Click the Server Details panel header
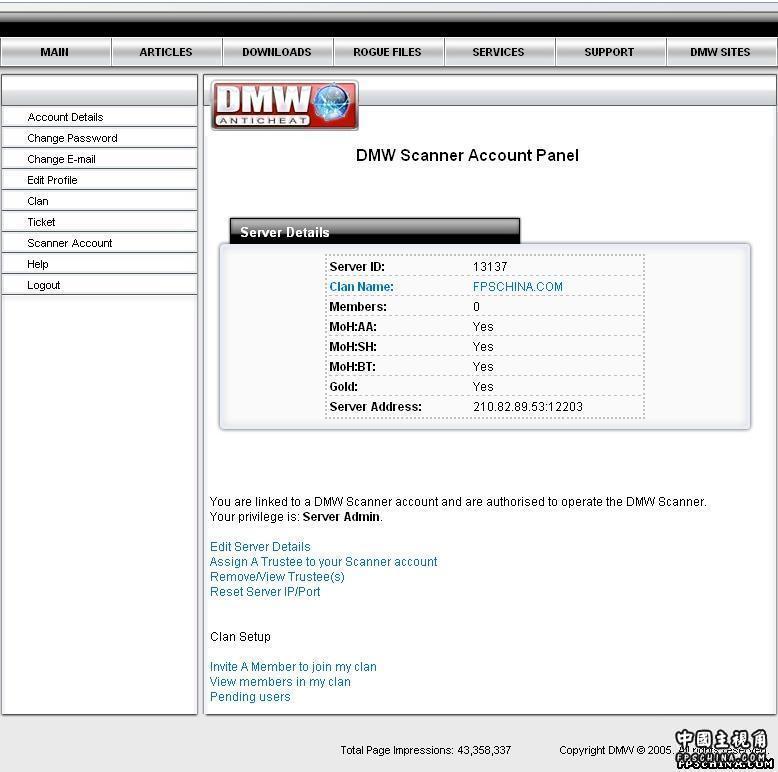 (375, 231)
